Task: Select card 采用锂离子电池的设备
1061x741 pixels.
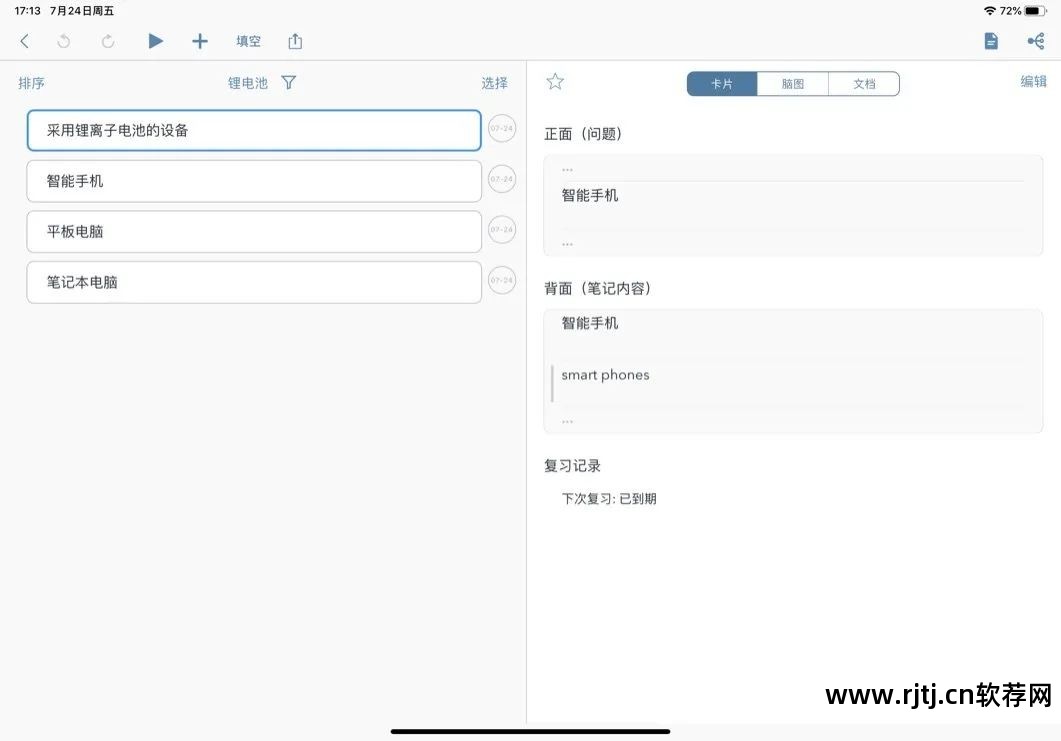Action: tap(254, 131)
